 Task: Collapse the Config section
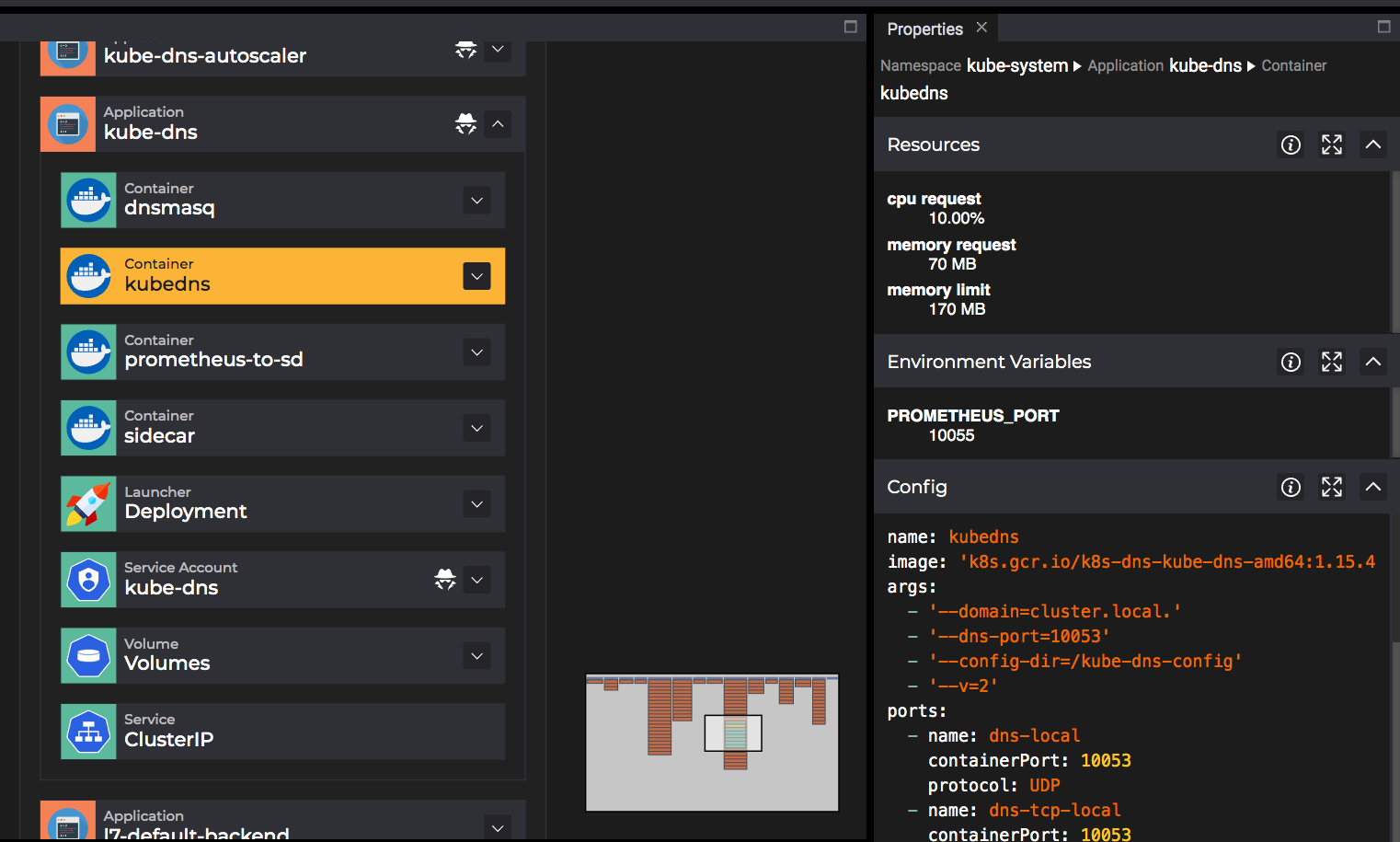[x=1372, y=487]
